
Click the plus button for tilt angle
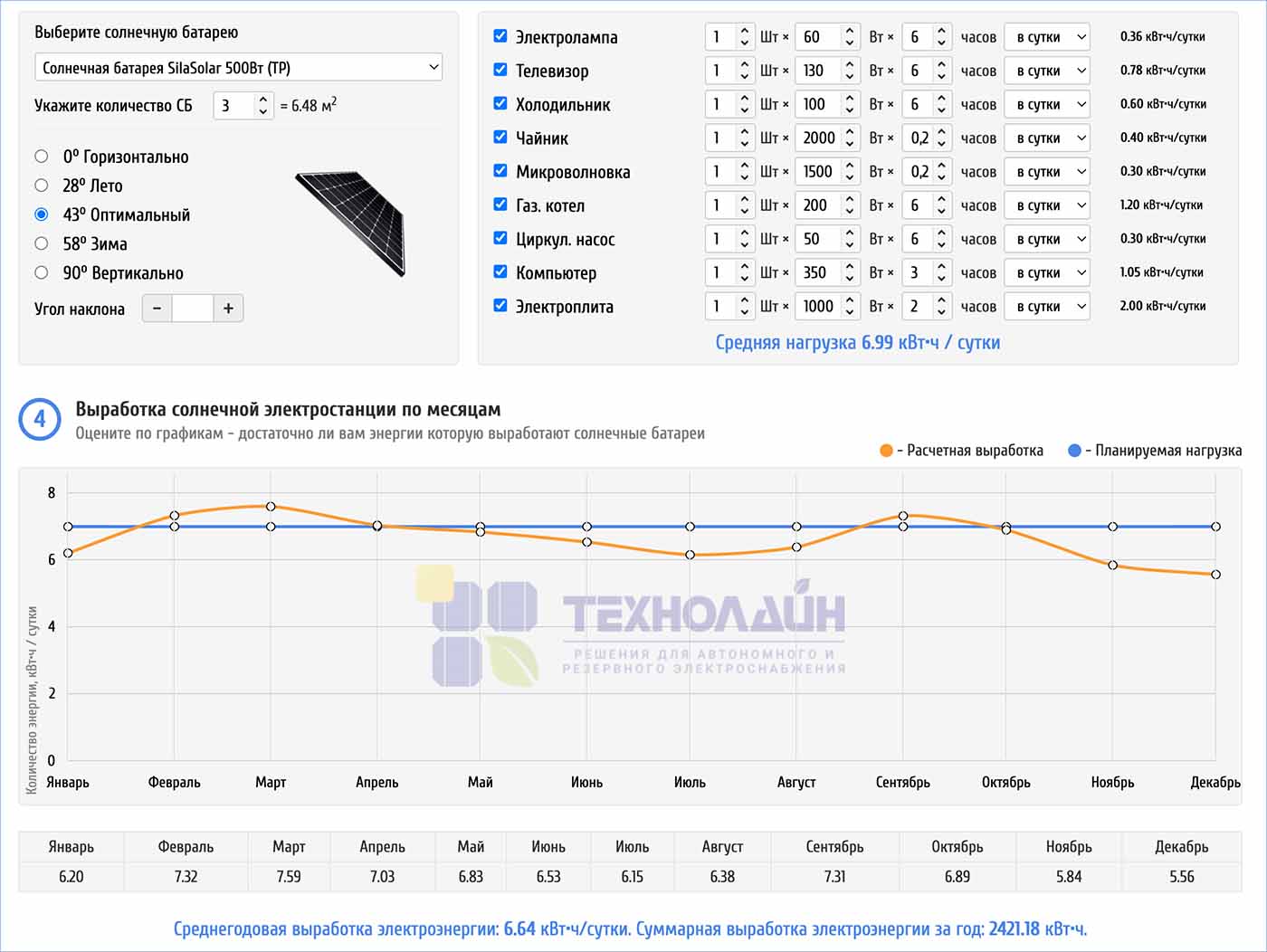click(x=228, y=309)
